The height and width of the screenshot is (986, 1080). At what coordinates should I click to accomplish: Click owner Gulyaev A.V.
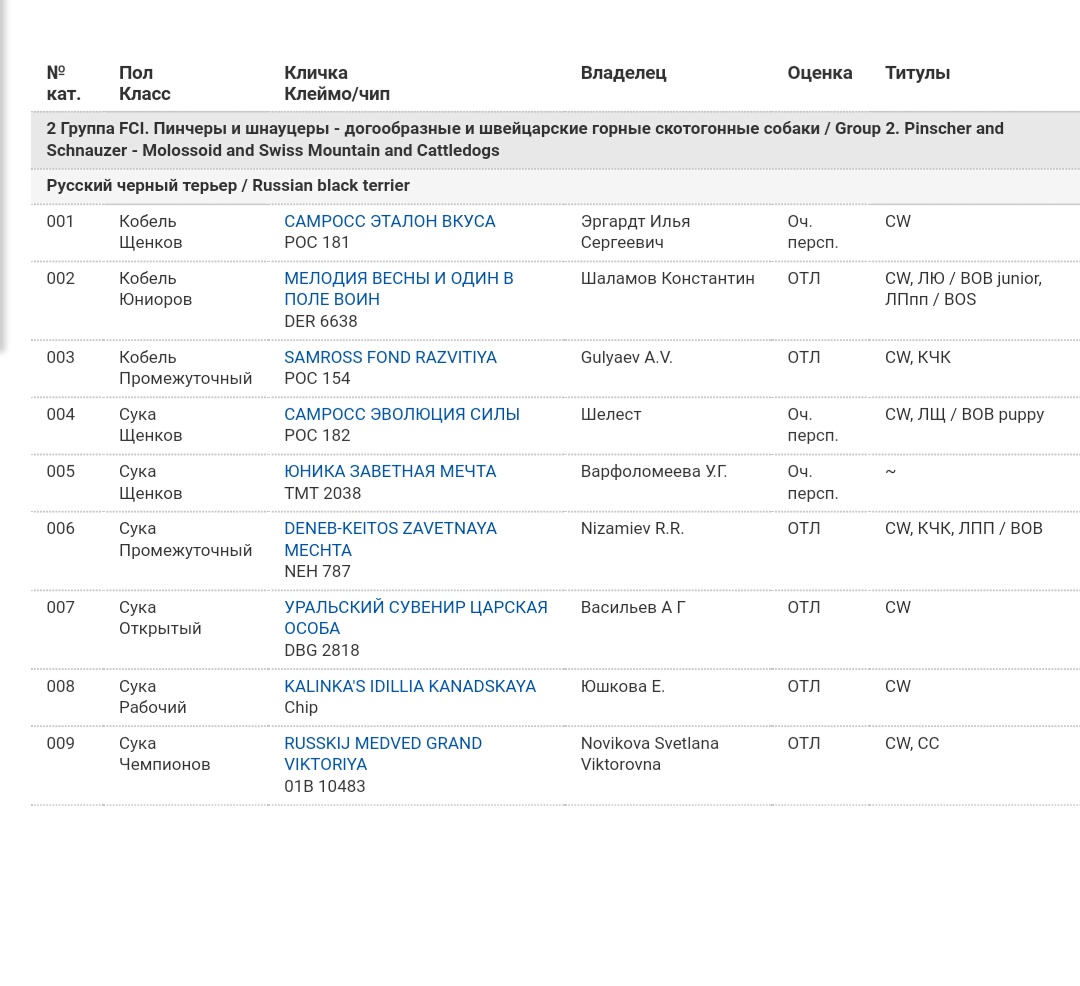(626, 357)
